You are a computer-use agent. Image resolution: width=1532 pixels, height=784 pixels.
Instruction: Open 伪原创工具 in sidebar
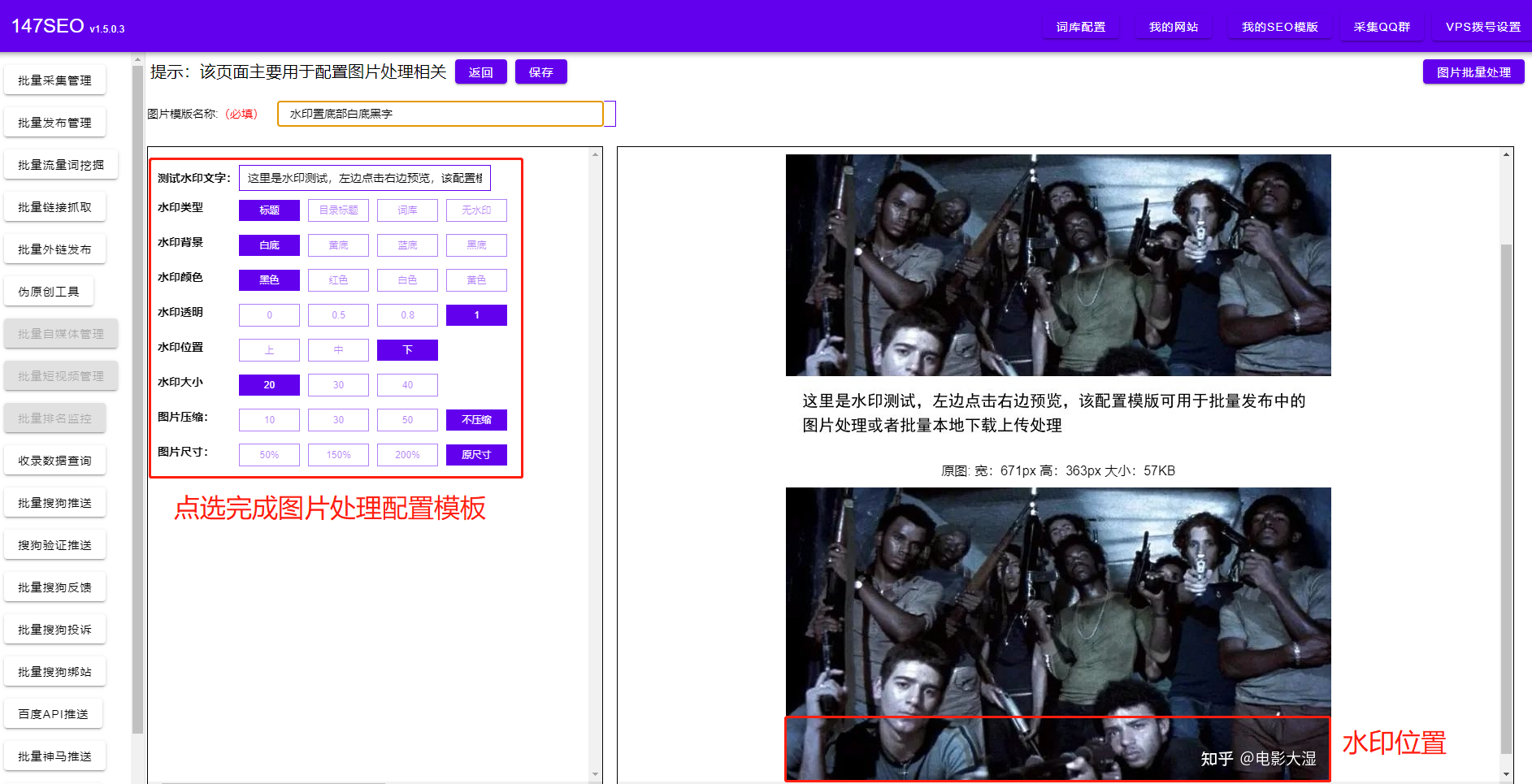point(49,292)
